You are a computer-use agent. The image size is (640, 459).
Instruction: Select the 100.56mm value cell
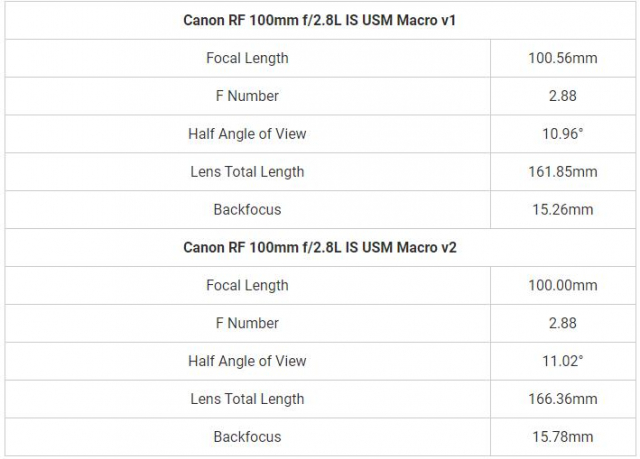[x=562, y=58]
